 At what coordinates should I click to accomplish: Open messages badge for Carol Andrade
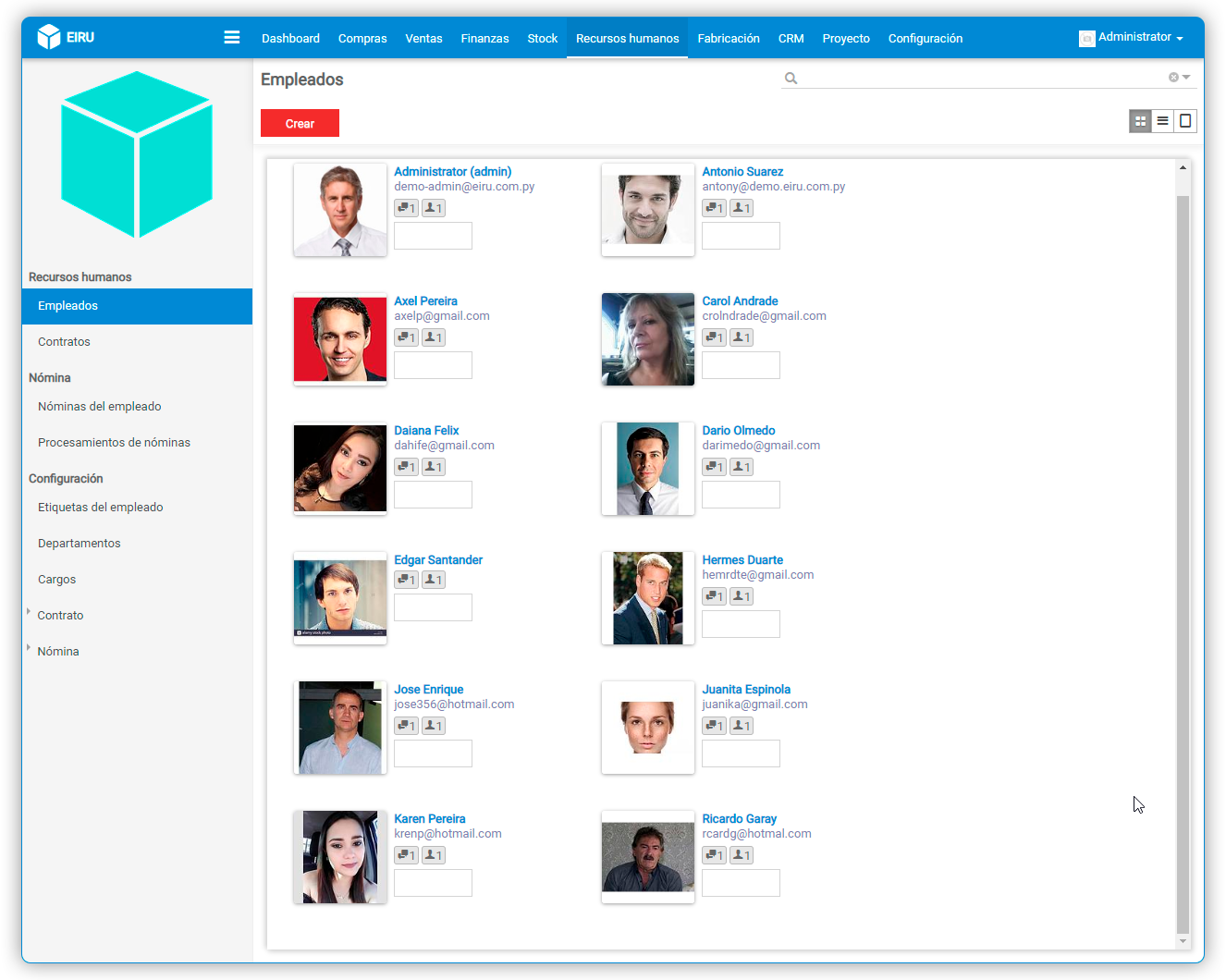[714, 337]
